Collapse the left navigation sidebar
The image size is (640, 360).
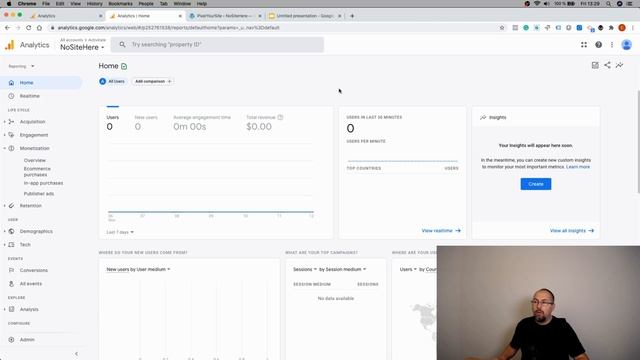[76, 354]
